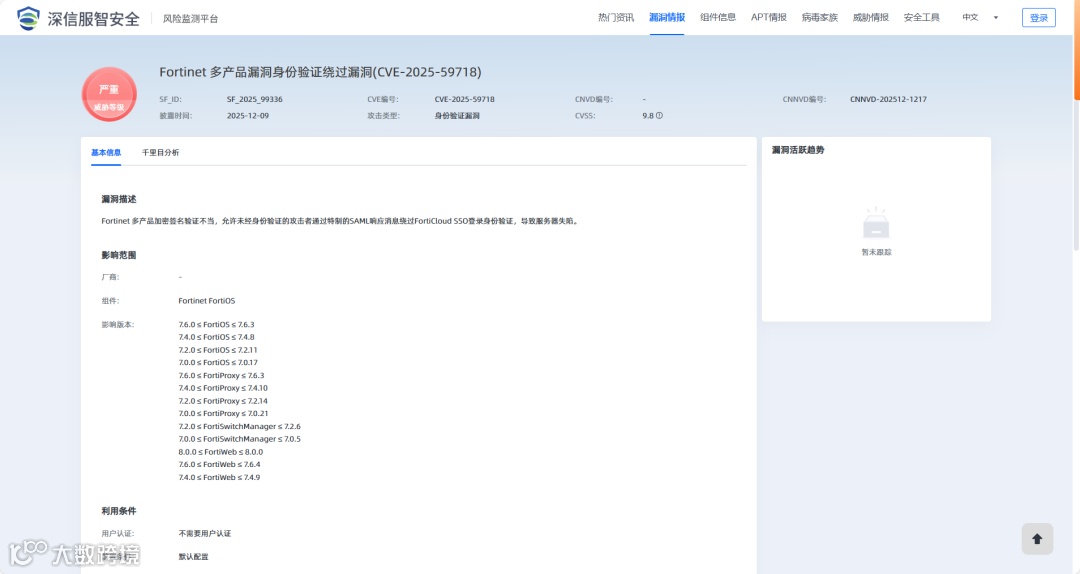Screen dimensions: 1080x574
Task: Click the disclosure date 2025-12-09
Action: pyautogui.click(x=248, y=116)
